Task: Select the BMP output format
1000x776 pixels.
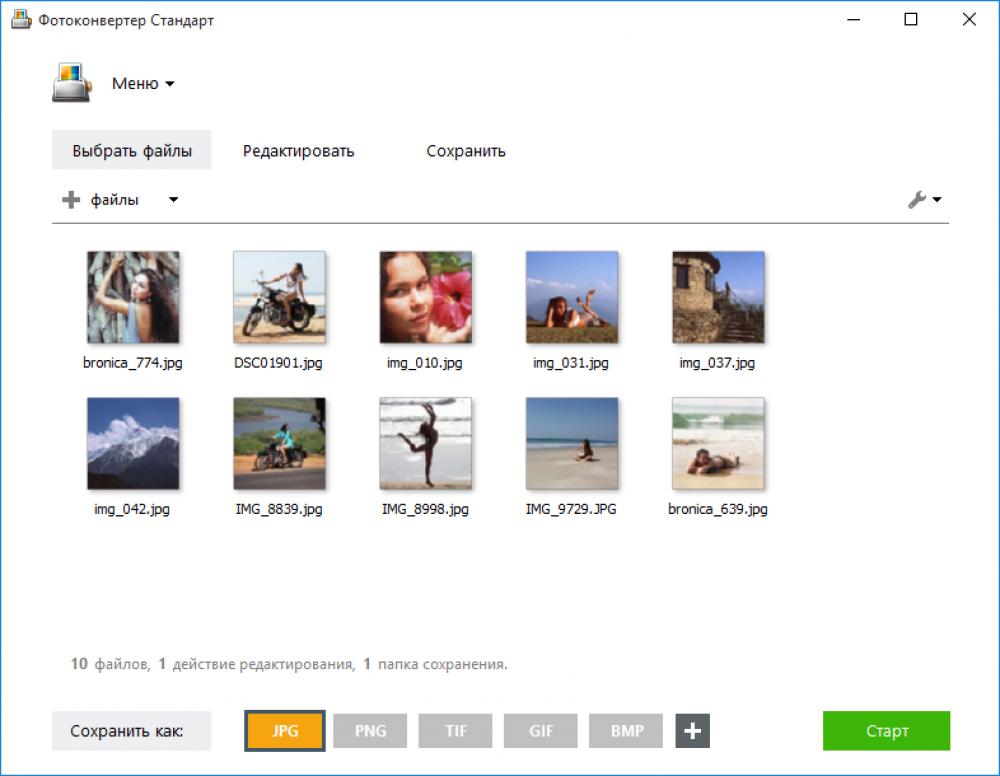Action: [626, 731]
